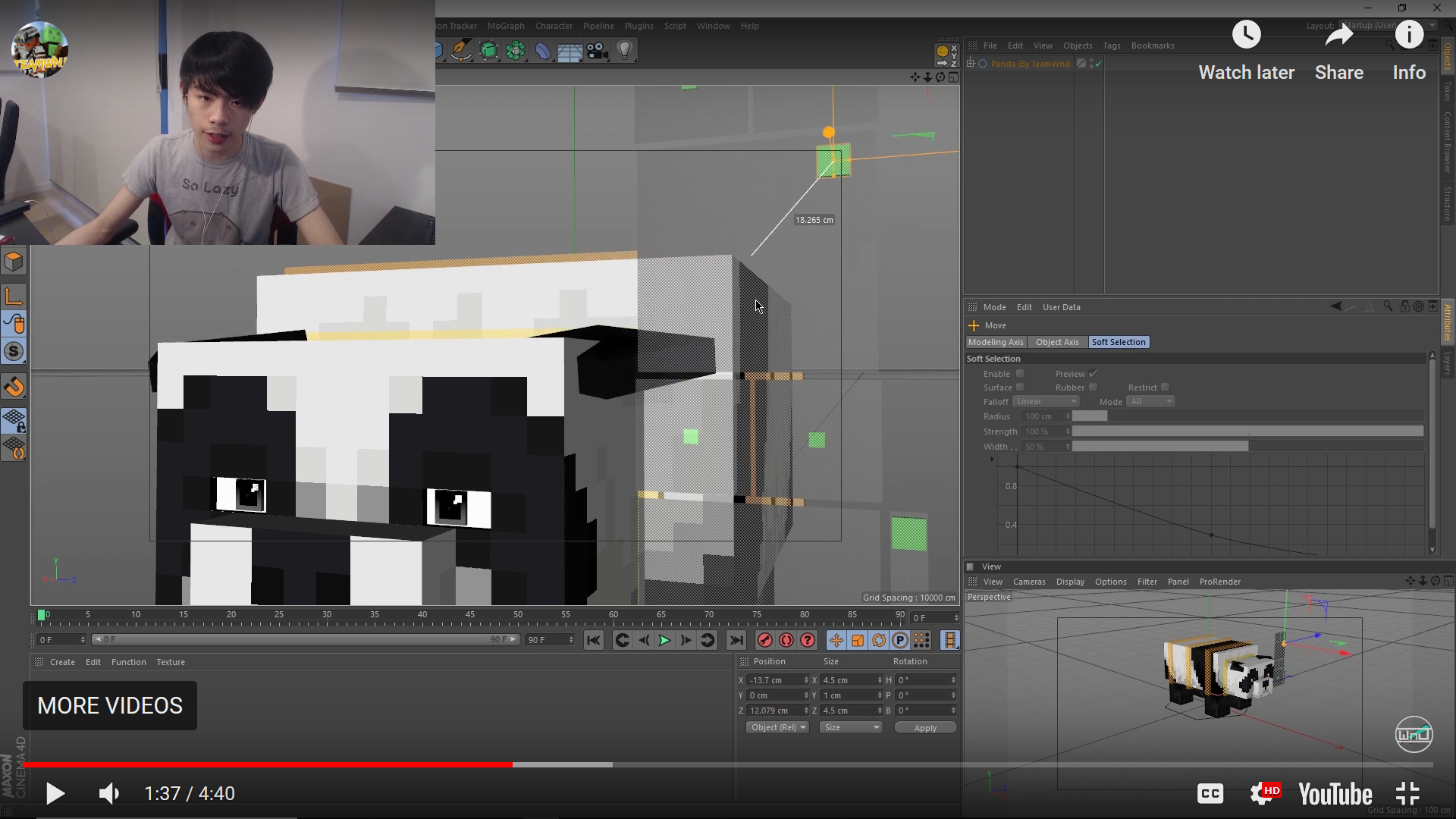Toggle the Surface checkbox

1020,387
